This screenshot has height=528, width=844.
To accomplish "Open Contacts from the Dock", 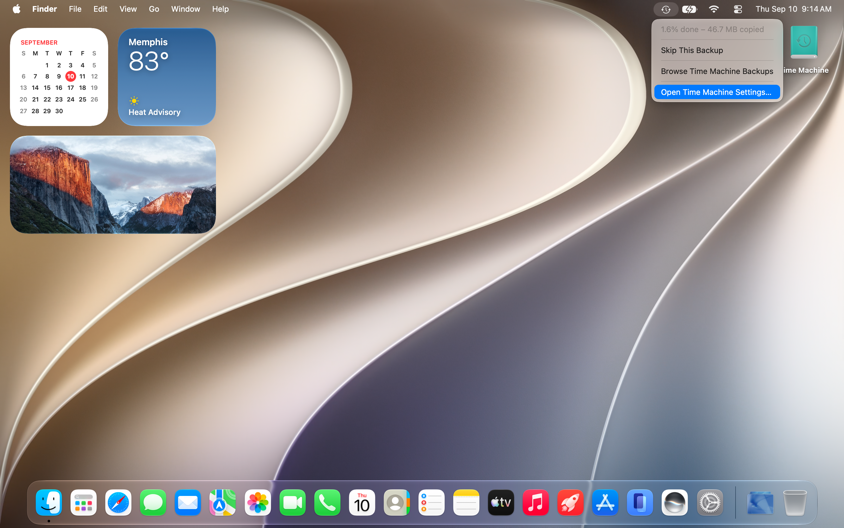I will coord(397,503).
